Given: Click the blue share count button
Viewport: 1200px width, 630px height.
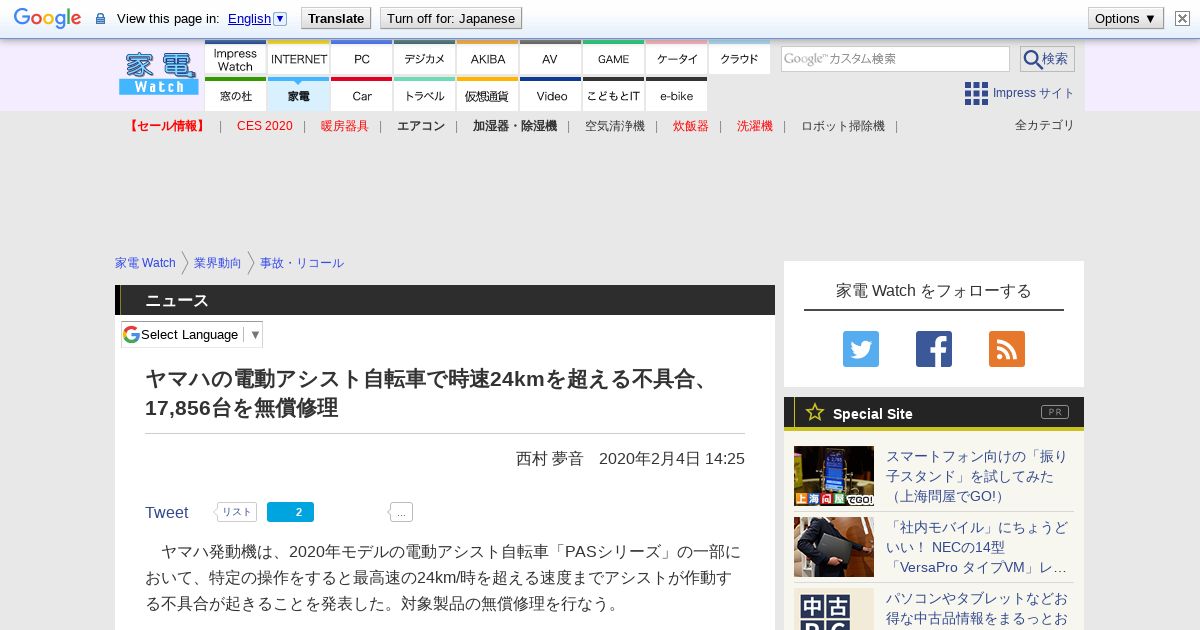Looking at the screenshot, I should [x=290, y=512].
